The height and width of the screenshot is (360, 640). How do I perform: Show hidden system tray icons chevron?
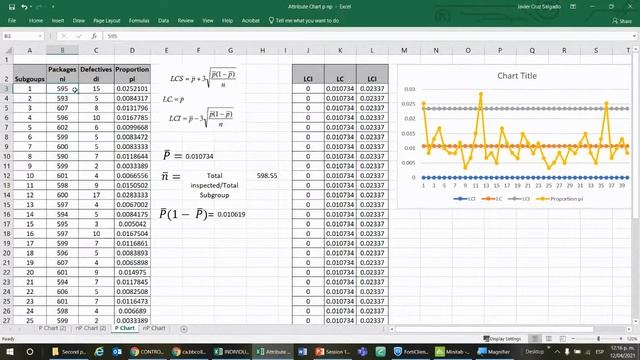[557, 351]
